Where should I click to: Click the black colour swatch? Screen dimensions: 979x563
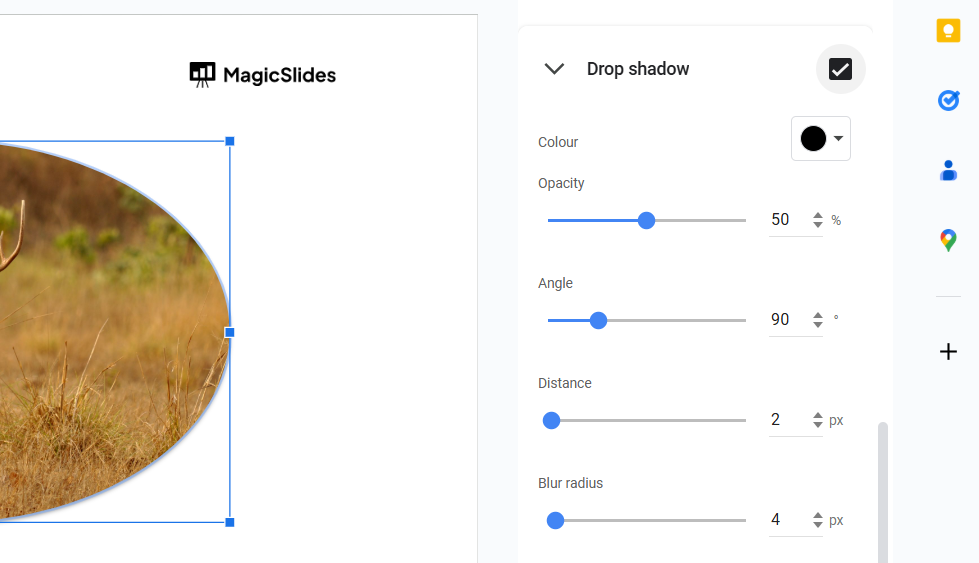(x=813, y=139)
